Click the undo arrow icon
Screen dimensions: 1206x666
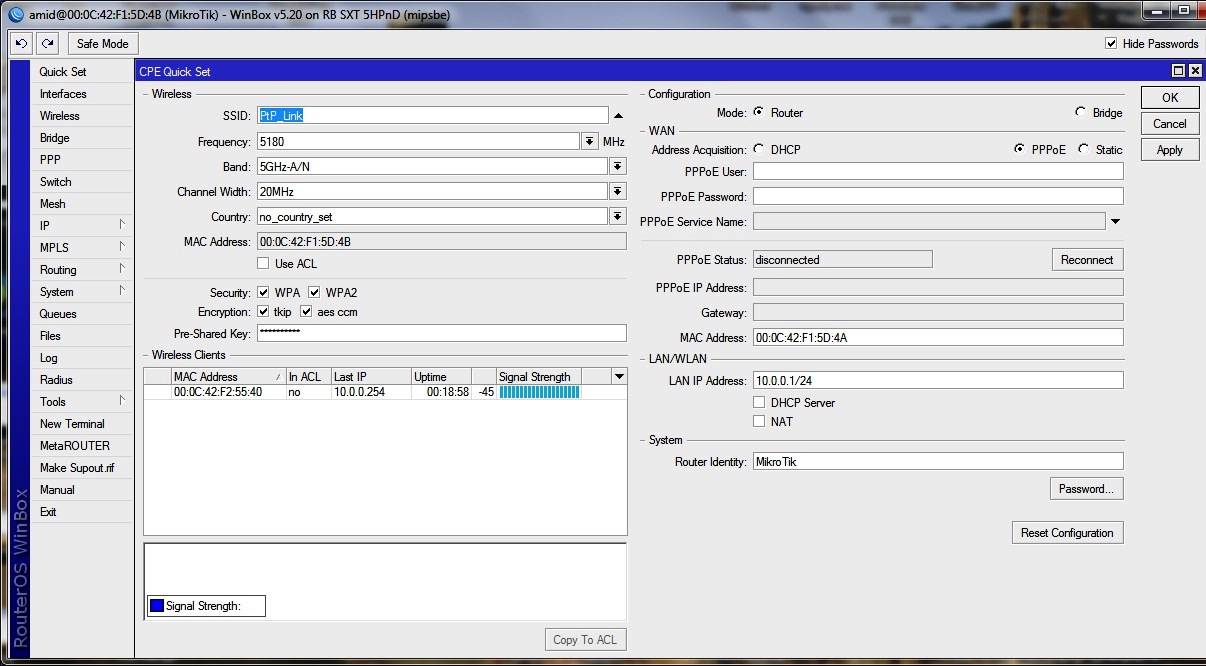pyautogui.click(x=21, y=44)
